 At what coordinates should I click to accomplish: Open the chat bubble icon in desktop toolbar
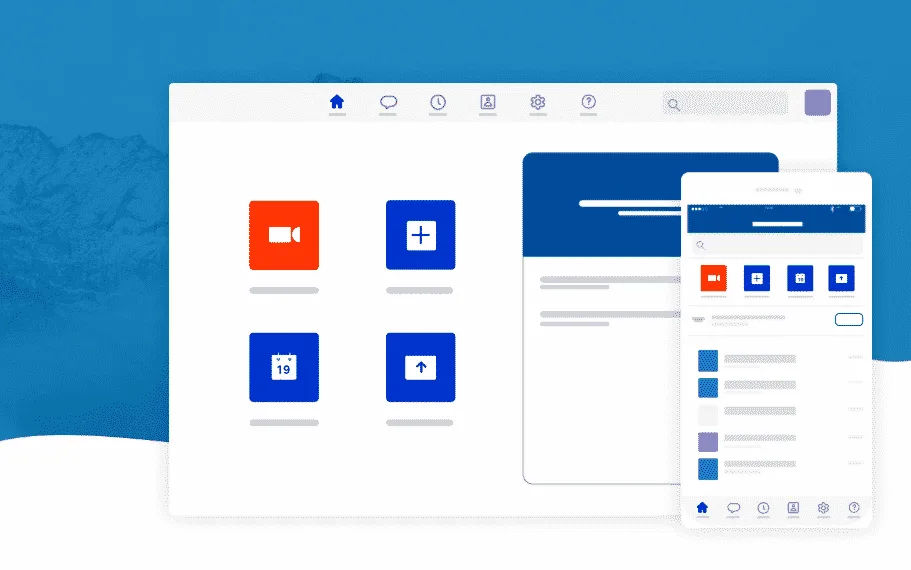tap(388, 102)
